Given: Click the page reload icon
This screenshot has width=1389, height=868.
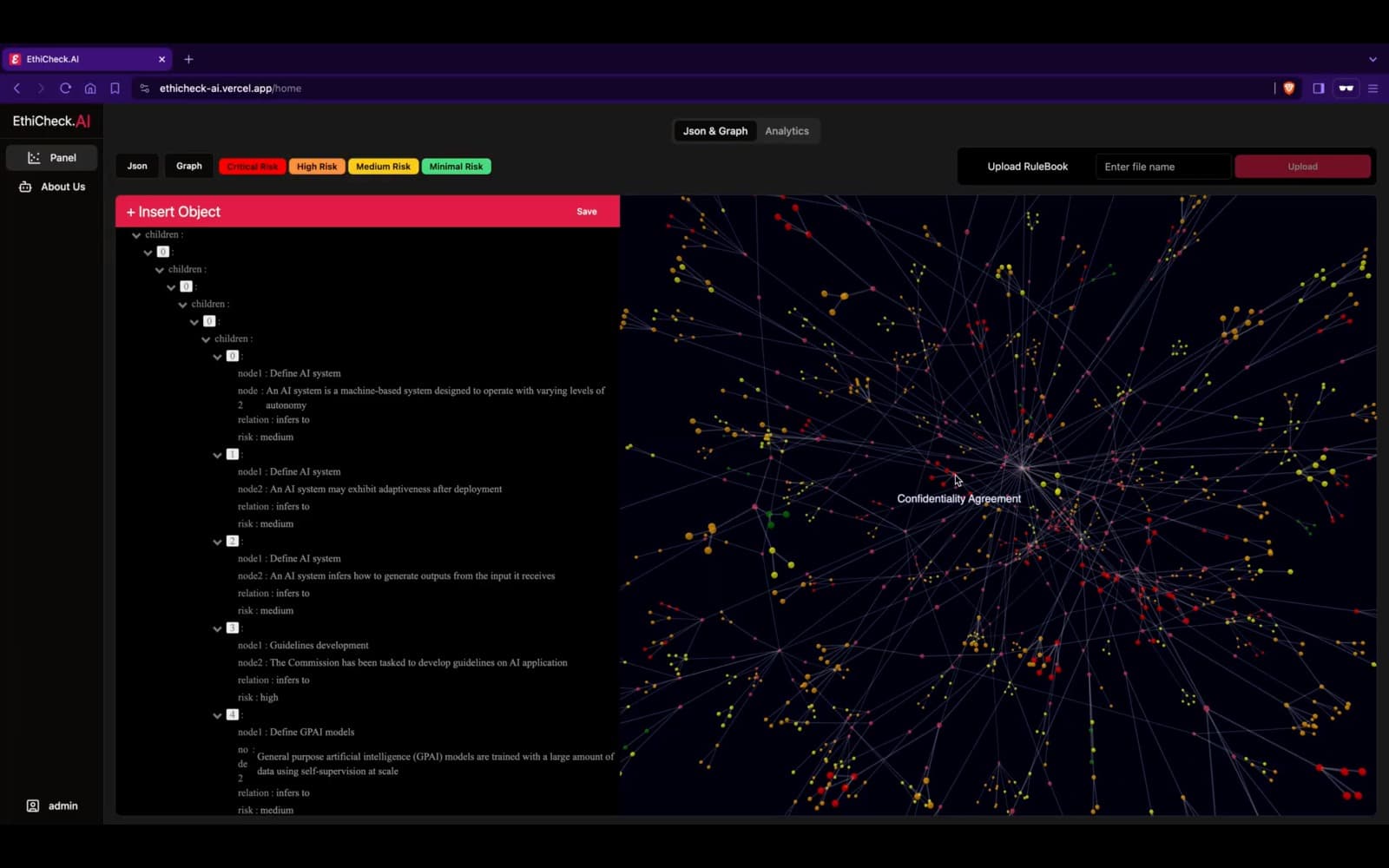Looking at the screenshot, I should tap(66, 88).
